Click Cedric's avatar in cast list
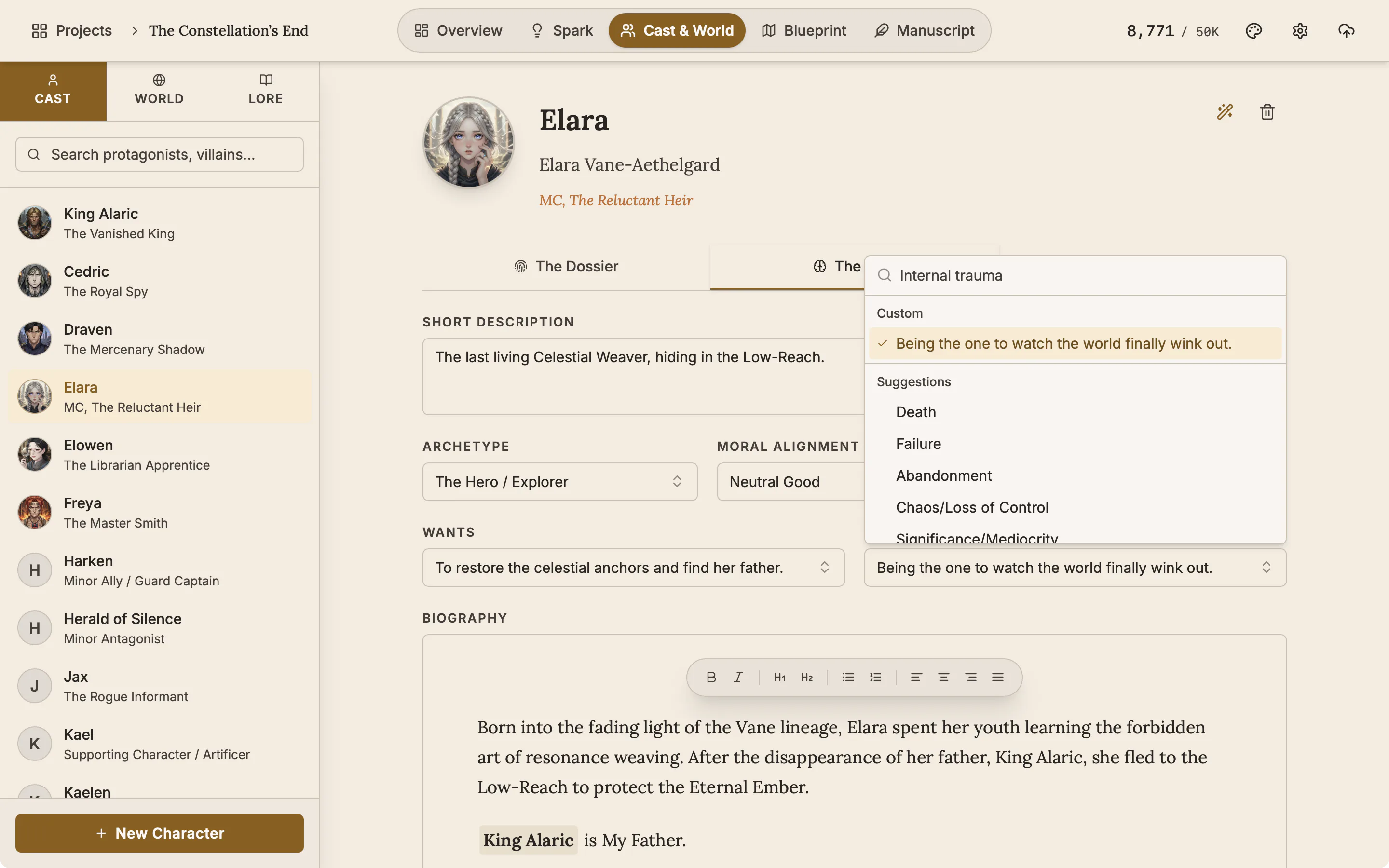The width and height of the screenshot is (1389, 868). (34, 281)
